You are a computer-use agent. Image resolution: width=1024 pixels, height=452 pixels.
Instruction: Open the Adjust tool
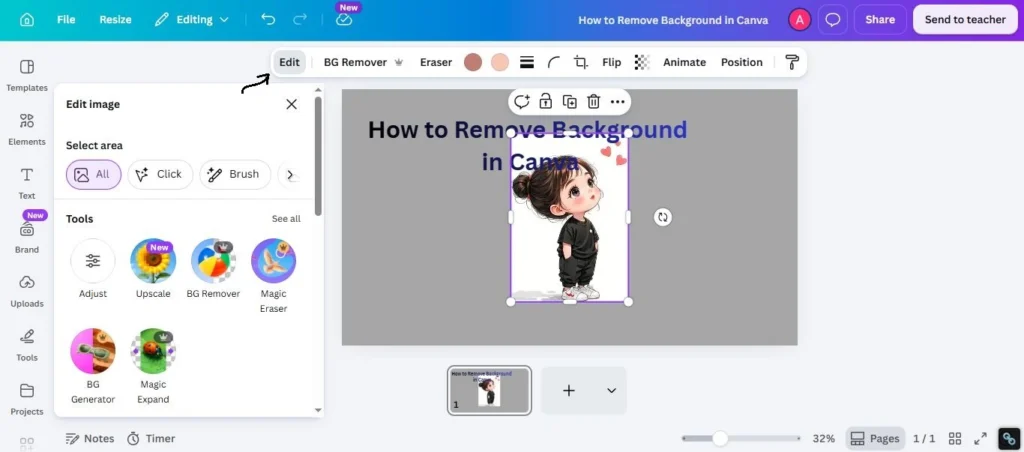click(93, 268)
